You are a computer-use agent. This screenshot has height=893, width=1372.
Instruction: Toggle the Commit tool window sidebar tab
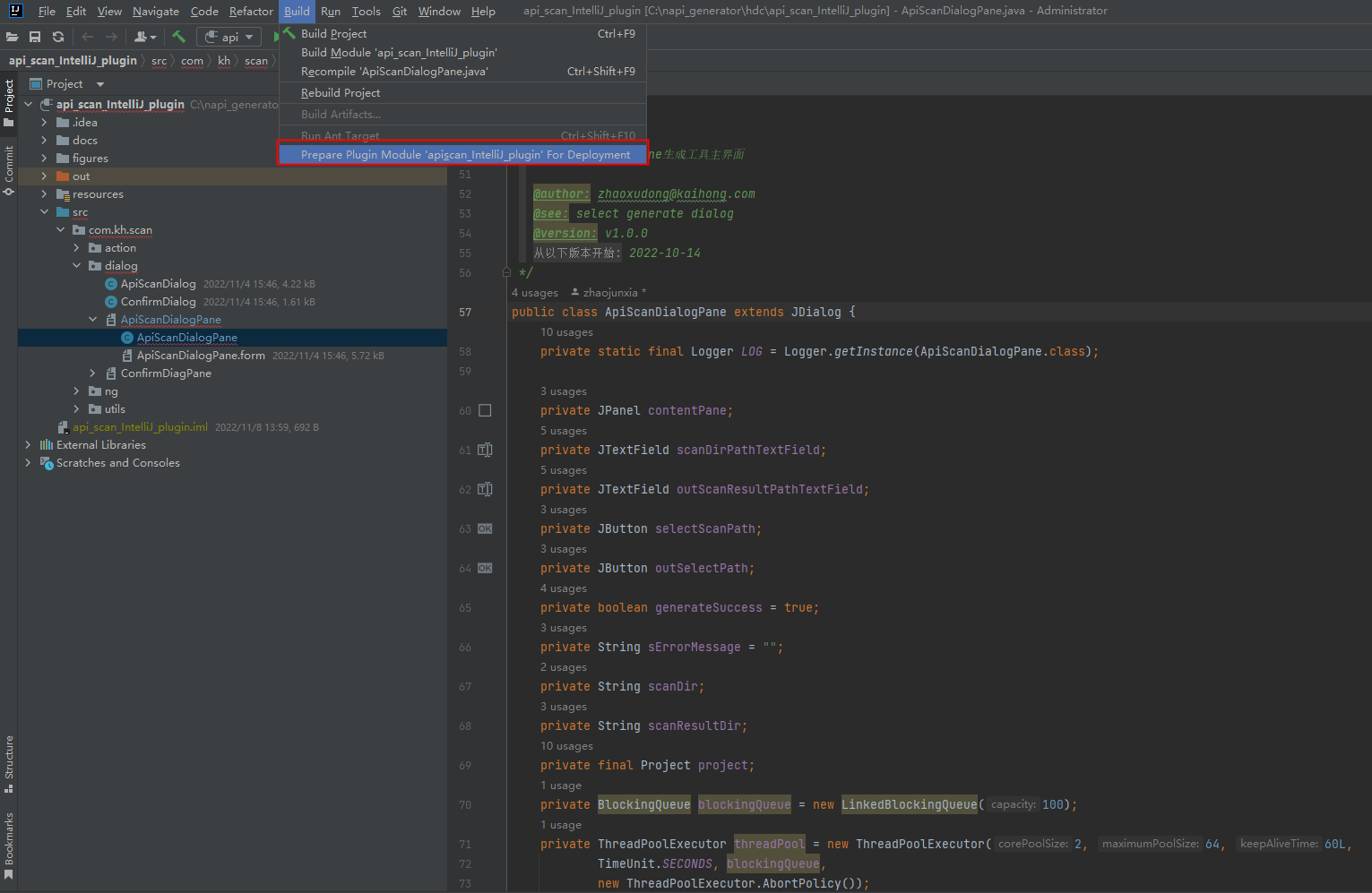pyautogui.click(x=9, y=170)
